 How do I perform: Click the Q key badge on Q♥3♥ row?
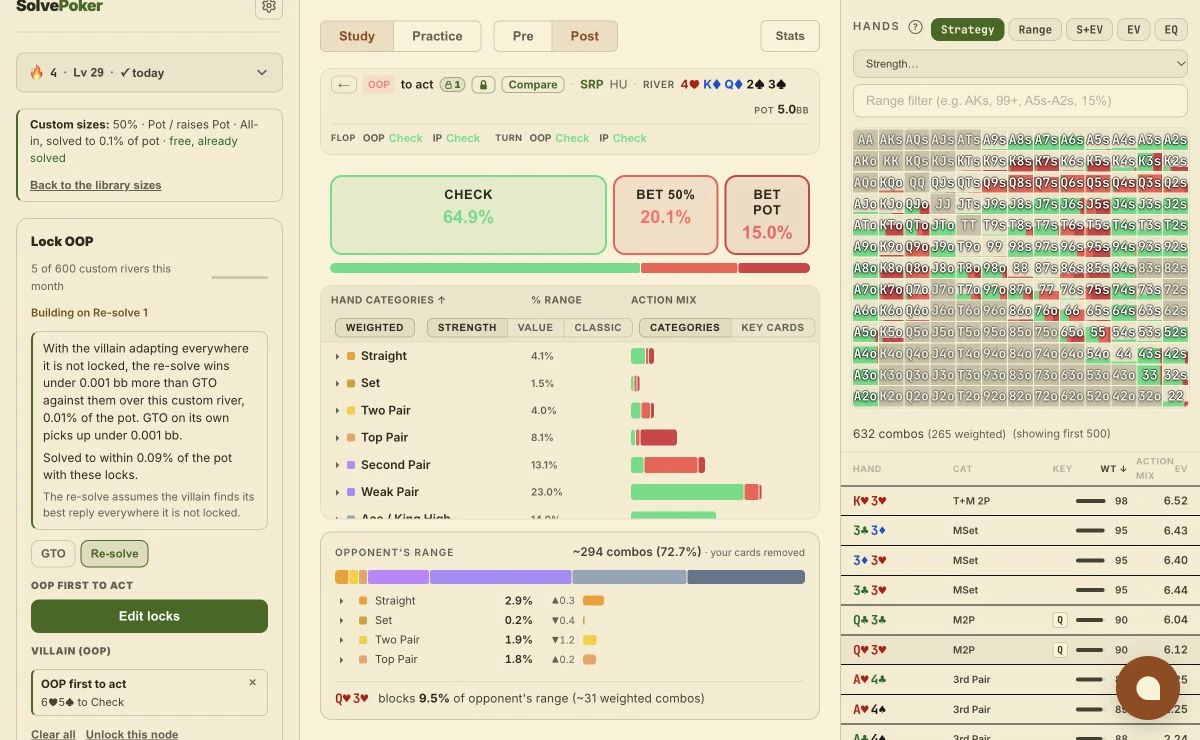coord(1060,650)
